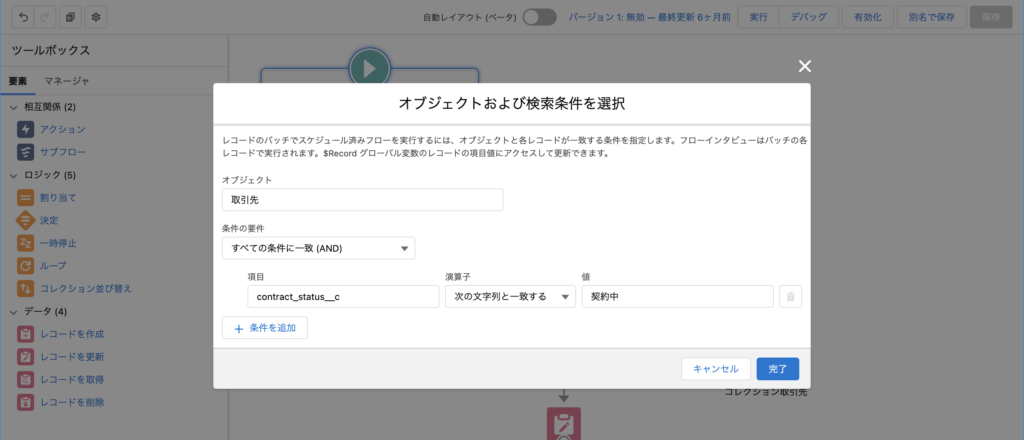Screen dimensions: 1024x440
Task: Open the 条件の要件 dropdown
Action: [318, 248]
